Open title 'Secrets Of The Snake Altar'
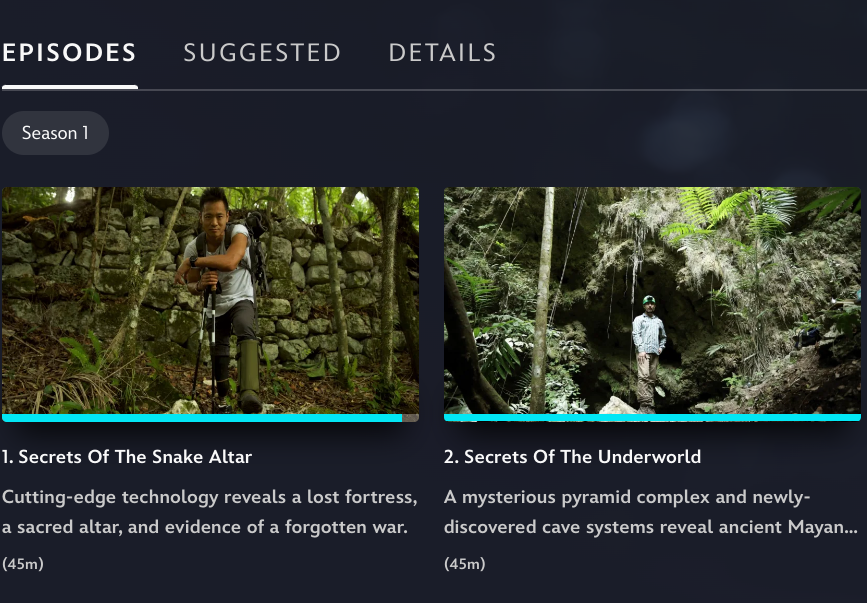Screen dimensions: 867x603 [127, 457]
